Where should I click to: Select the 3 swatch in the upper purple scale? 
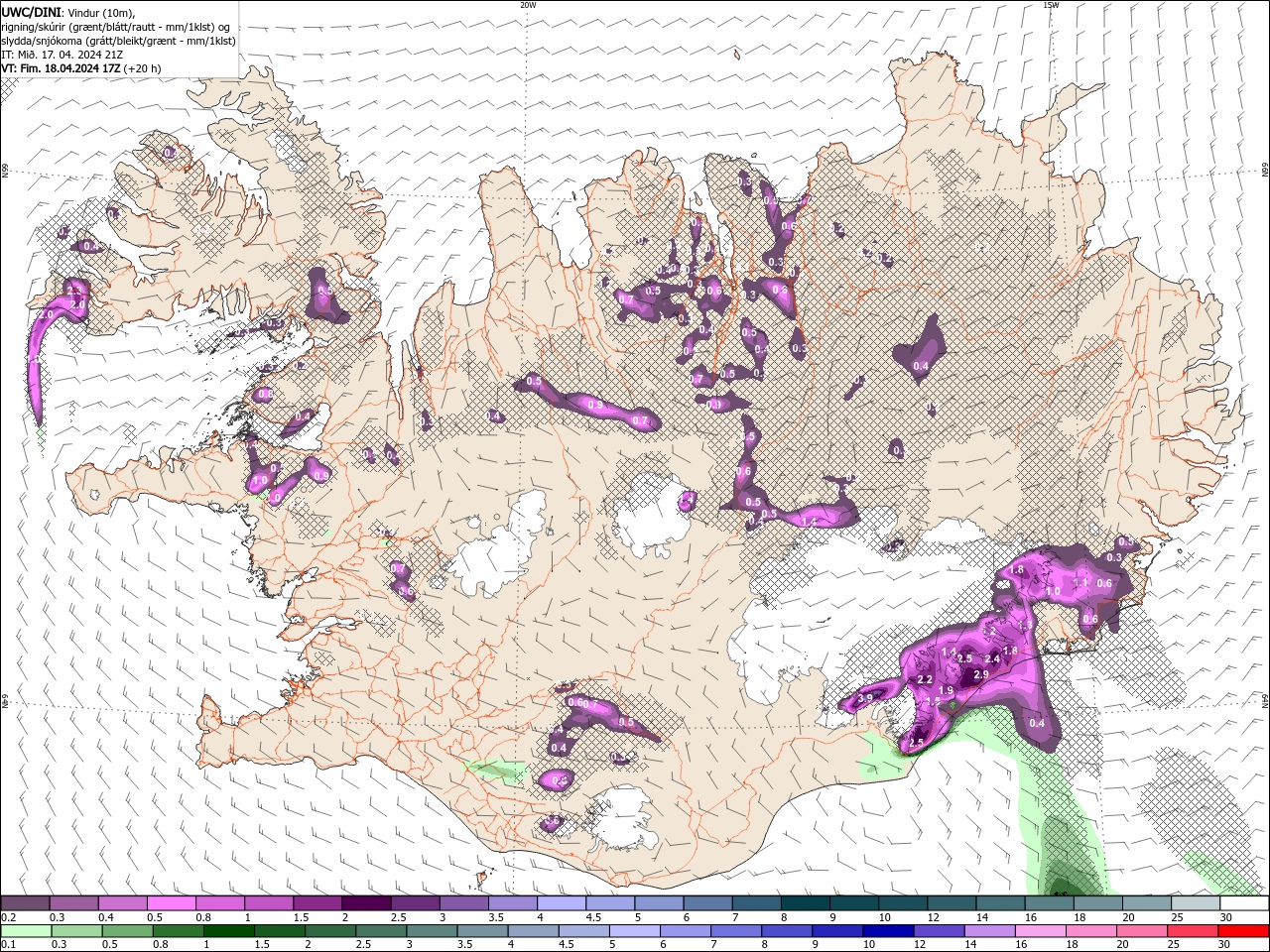point(463,903)
